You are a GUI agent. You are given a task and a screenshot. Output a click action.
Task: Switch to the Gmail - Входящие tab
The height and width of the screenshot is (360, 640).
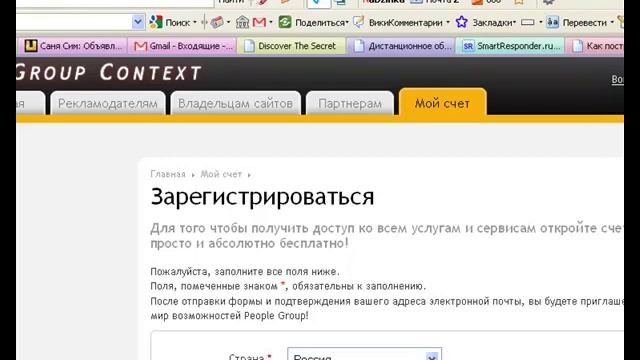182,46
